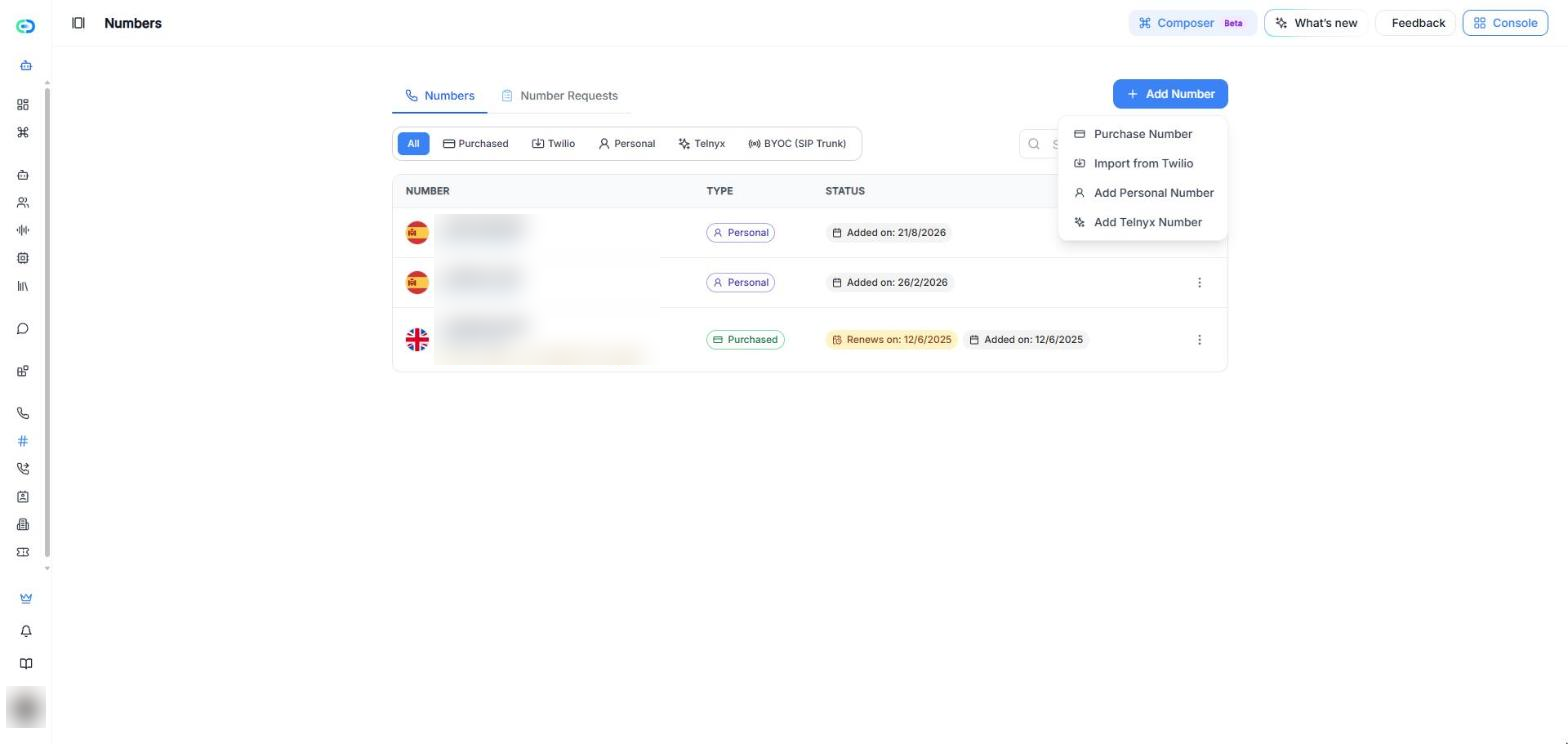This screenshot has width=1568, height=744.
Task: Open the users (people) icon in sidebar
Action: [x=23, y=203]
